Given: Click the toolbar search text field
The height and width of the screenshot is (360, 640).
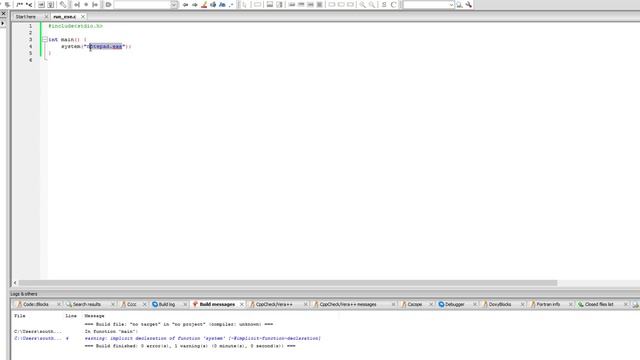Looking at the screenshot, I should 426,4.
